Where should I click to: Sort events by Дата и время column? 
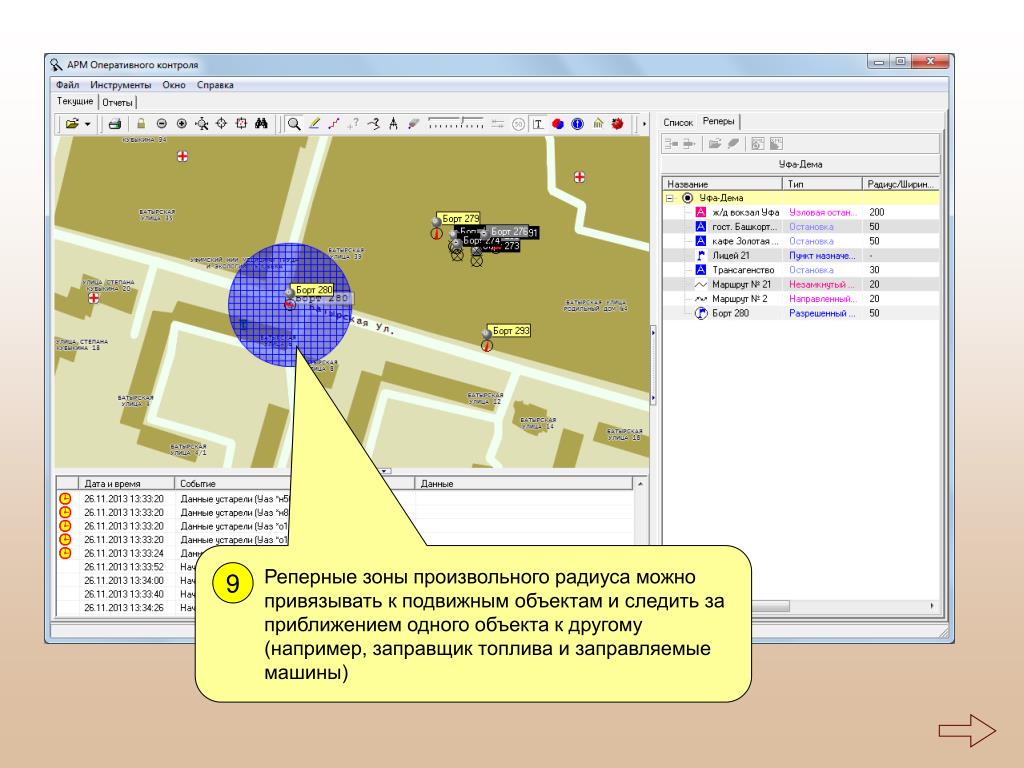(126, 484)
